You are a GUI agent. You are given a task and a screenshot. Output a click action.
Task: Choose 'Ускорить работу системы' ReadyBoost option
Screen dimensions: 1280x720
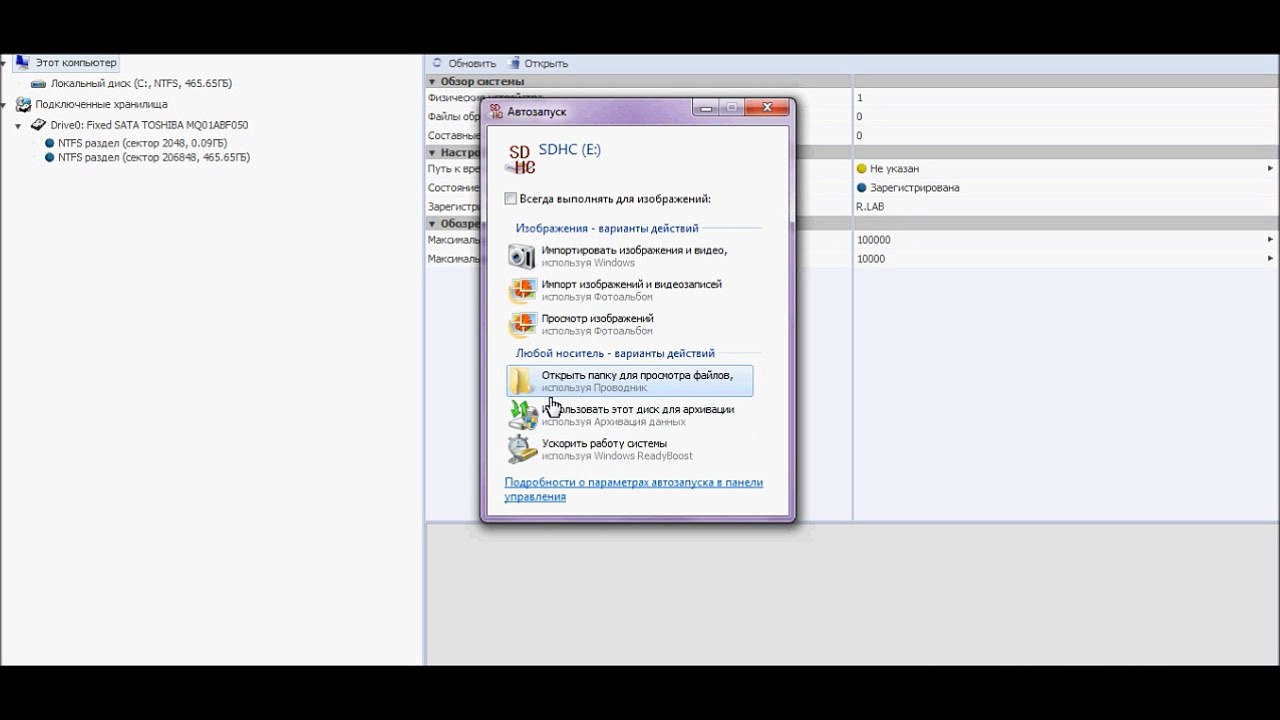click(x=630, y=449)
